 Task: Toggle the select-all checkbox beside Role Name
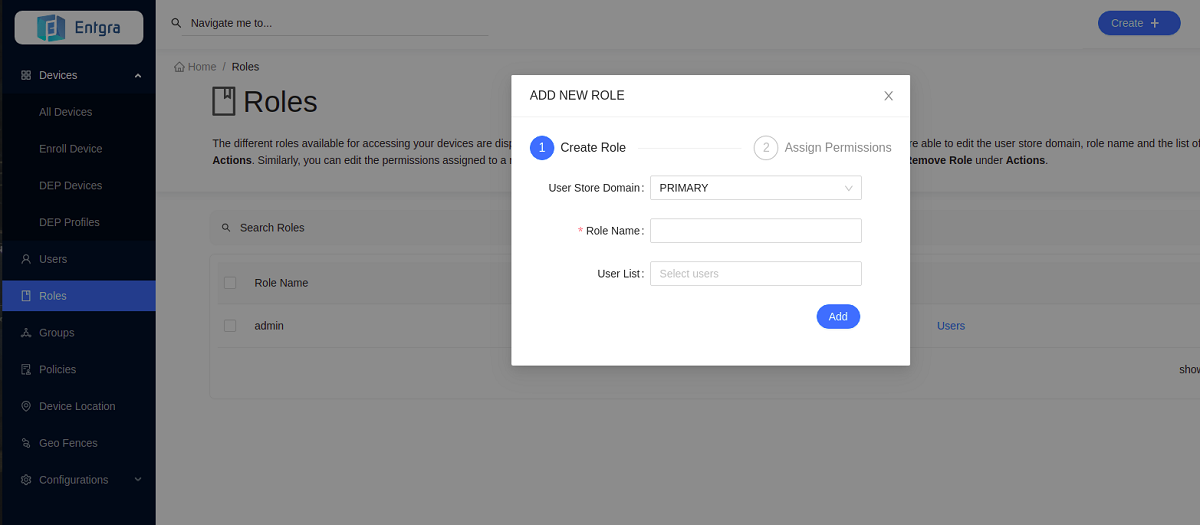[230, 283]
